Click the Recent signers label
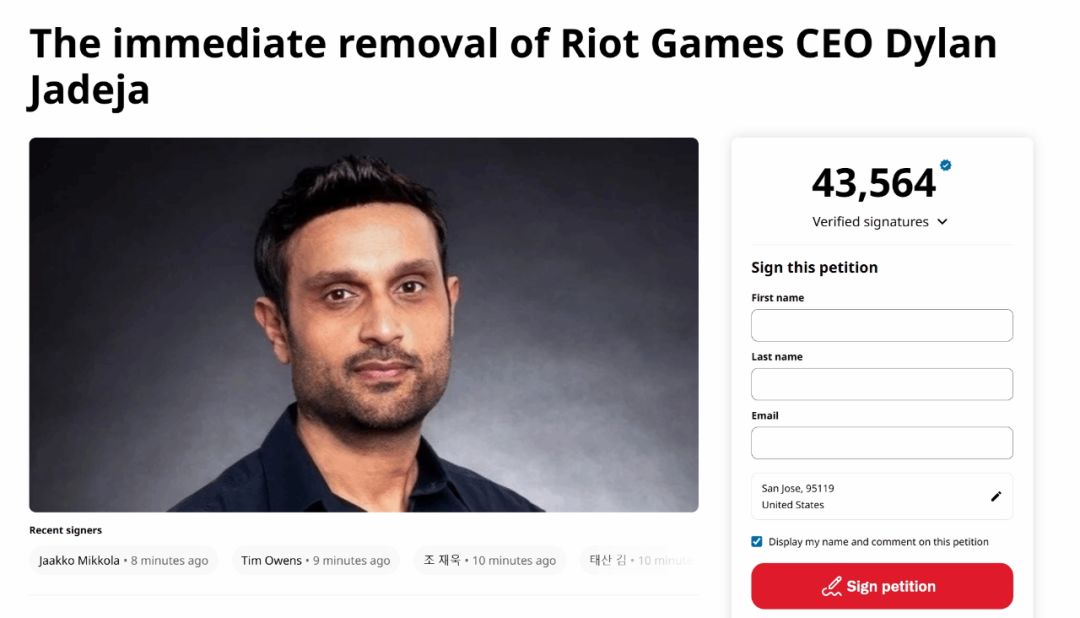The height and width of the screenshot is (618, 1080). (x=65, y=530)
